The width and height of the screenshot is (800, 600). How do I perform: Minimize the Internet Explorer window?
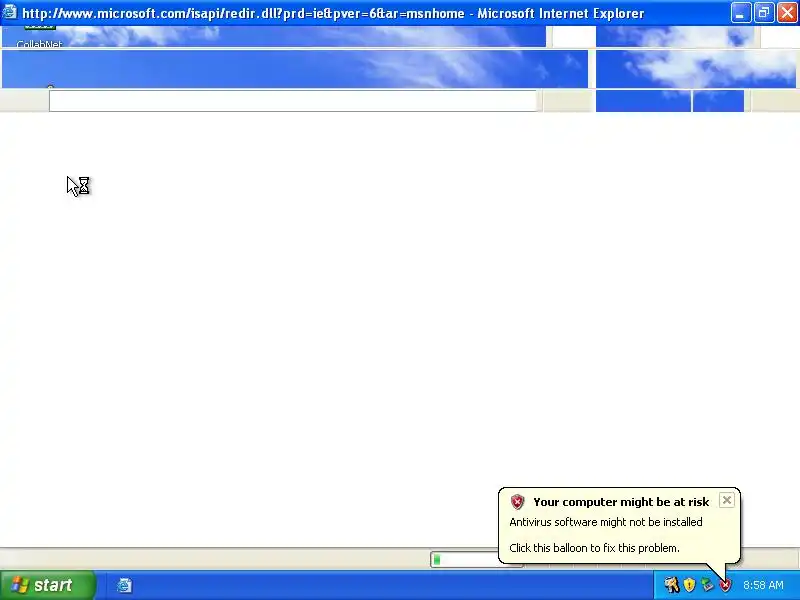pos(741,13)
